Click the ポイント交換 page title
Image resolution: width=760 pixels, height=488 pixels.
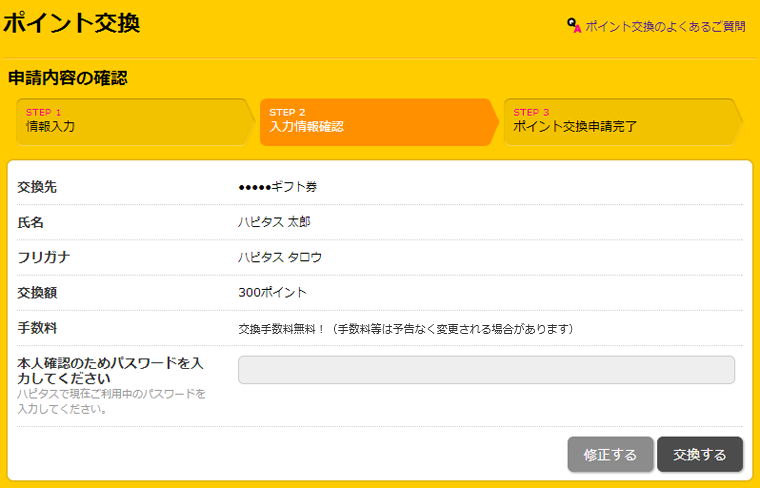[x=72, y=23]
